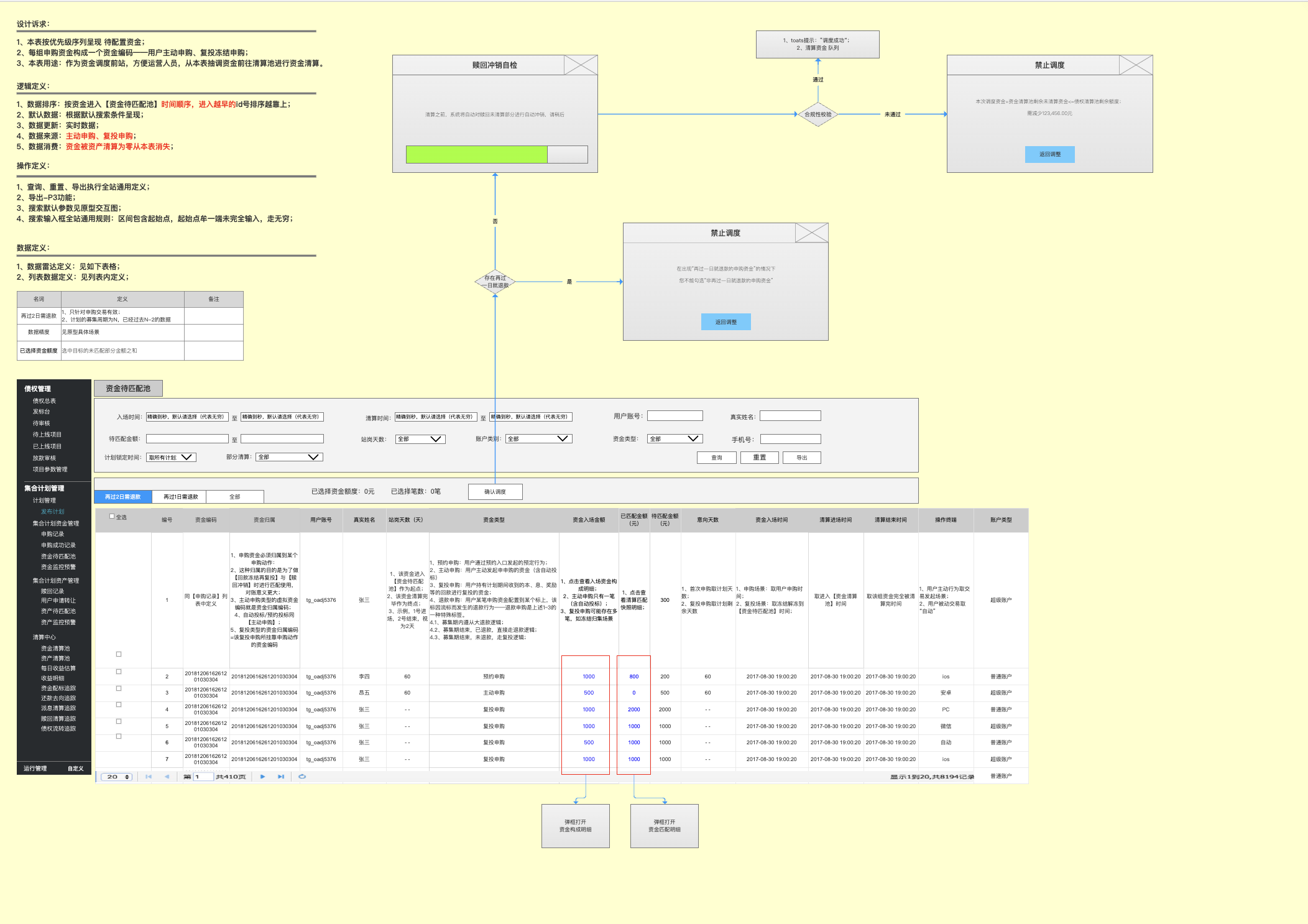Switch to 再过1日需退款 tab
The image size is (1308, 924).
click(180, 497)
